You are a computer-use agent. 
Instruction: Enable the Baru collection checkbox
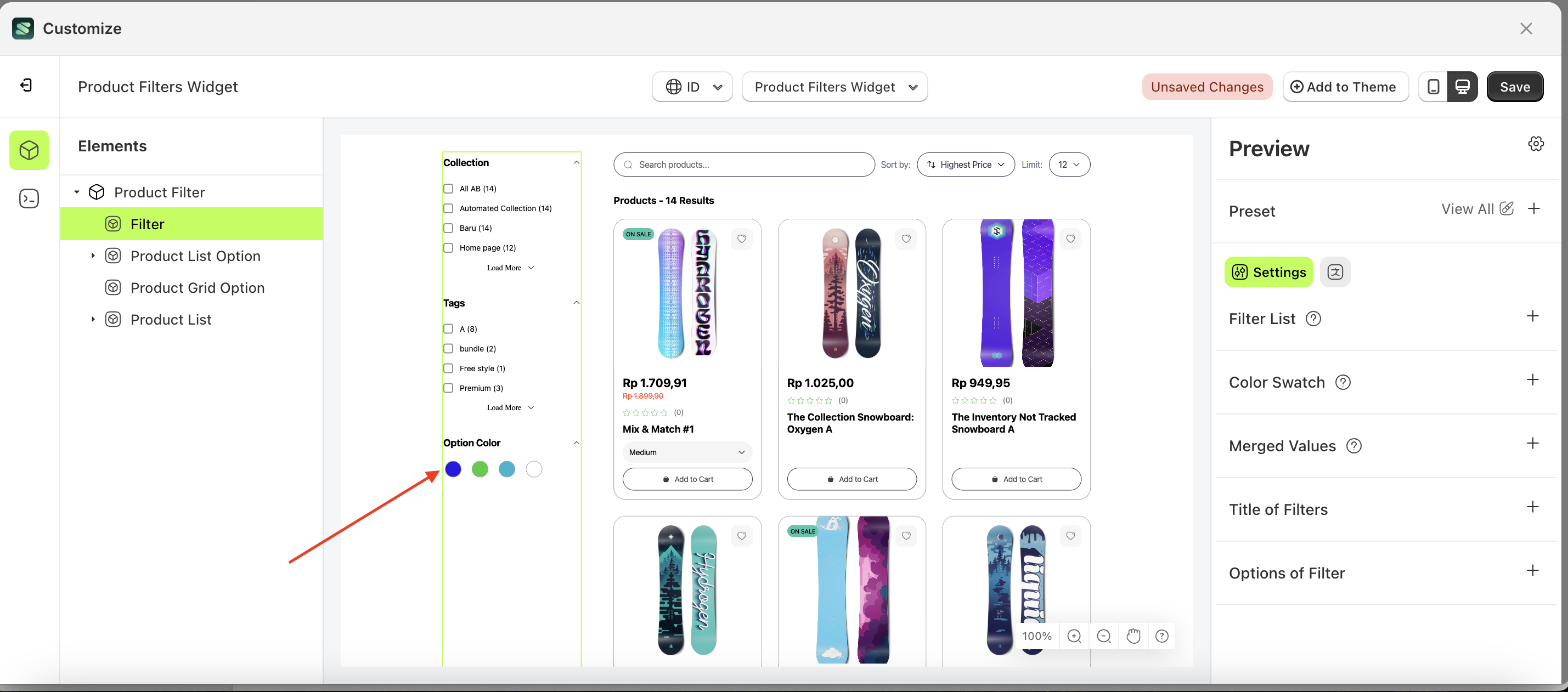coord(449,228)
